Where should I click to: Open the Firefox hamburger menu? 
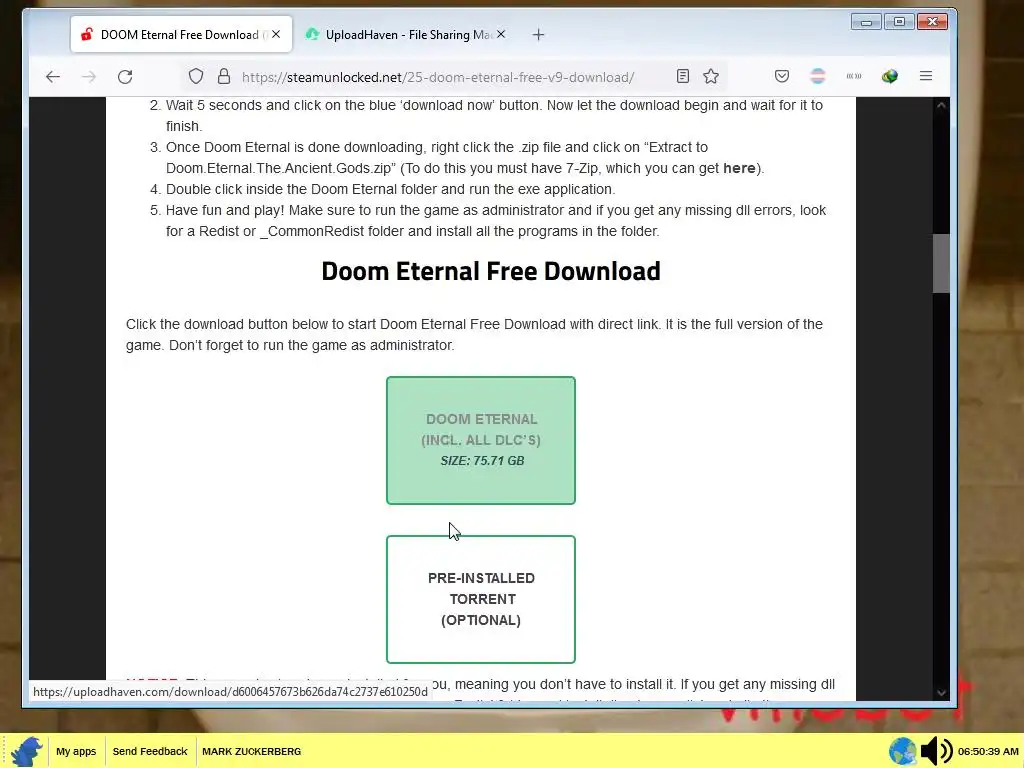(x=926, y=76)
